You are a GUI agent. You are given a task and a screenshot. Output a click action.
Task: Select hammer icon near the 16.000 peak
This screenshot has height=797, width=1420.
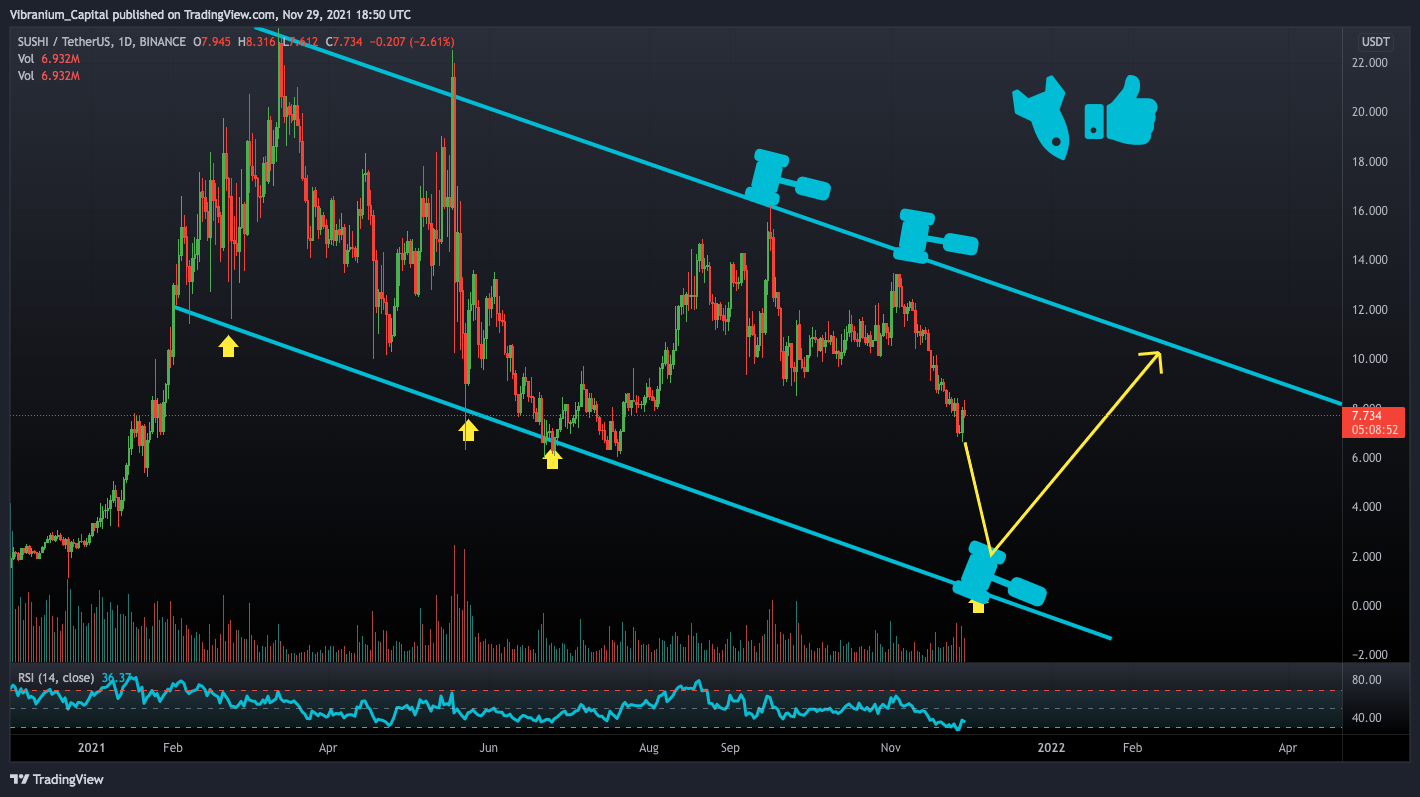pyautogui.click(x=786, y=177)
